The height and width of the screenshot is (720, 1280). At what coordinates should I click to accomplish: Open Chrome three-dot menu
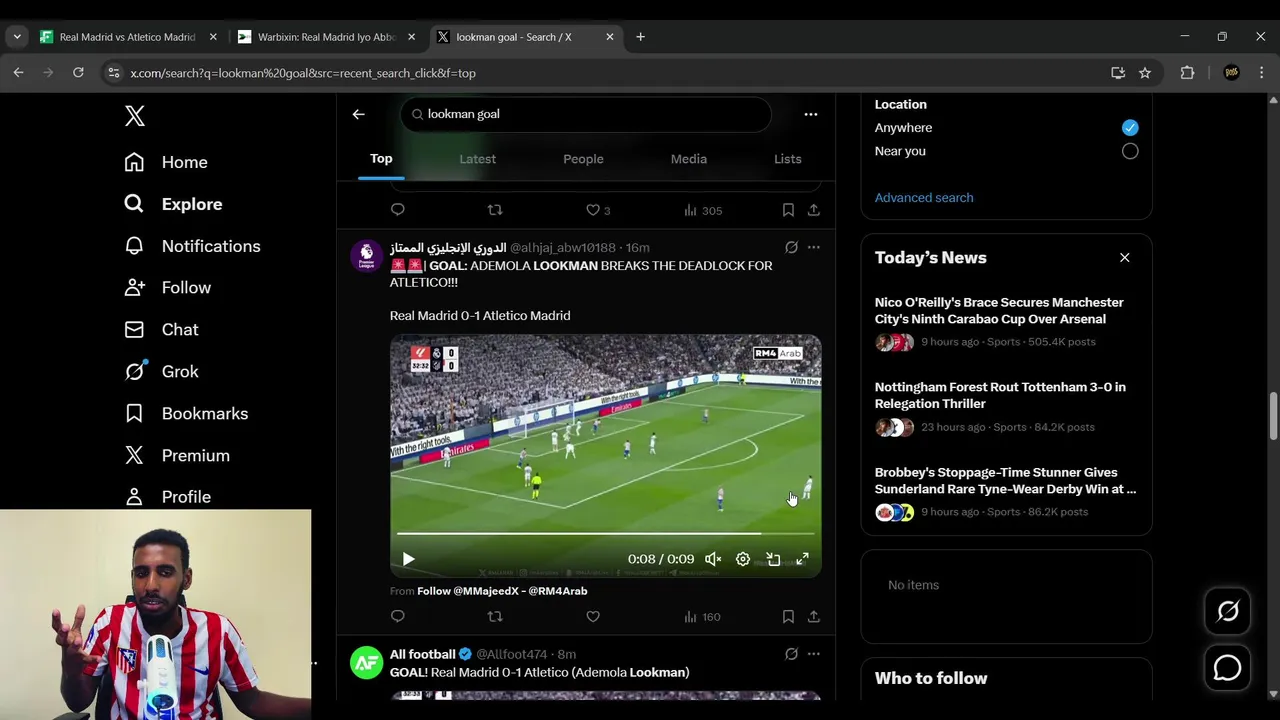1261,73
